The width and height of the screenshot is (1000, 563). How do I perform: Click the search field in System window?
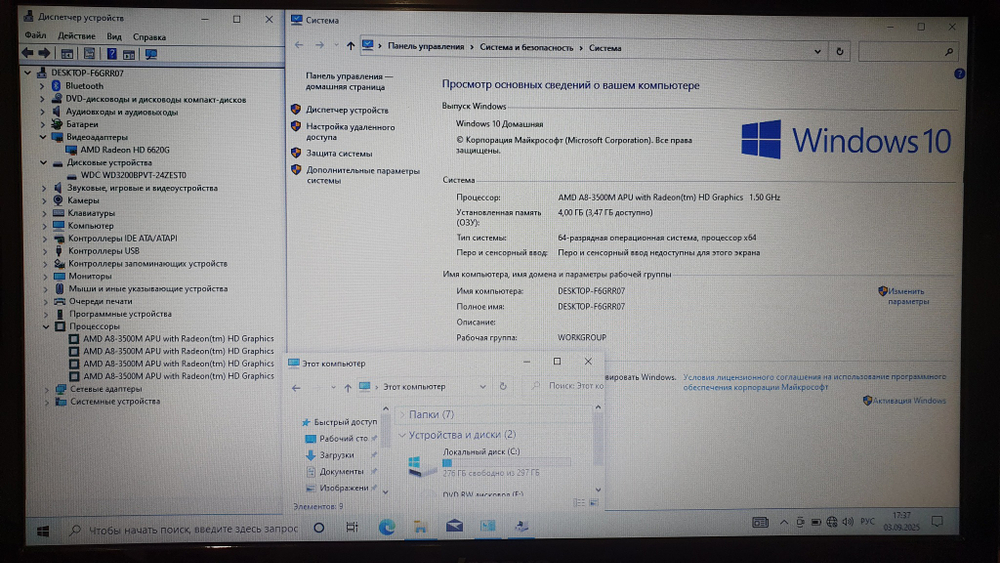[907, 52]
